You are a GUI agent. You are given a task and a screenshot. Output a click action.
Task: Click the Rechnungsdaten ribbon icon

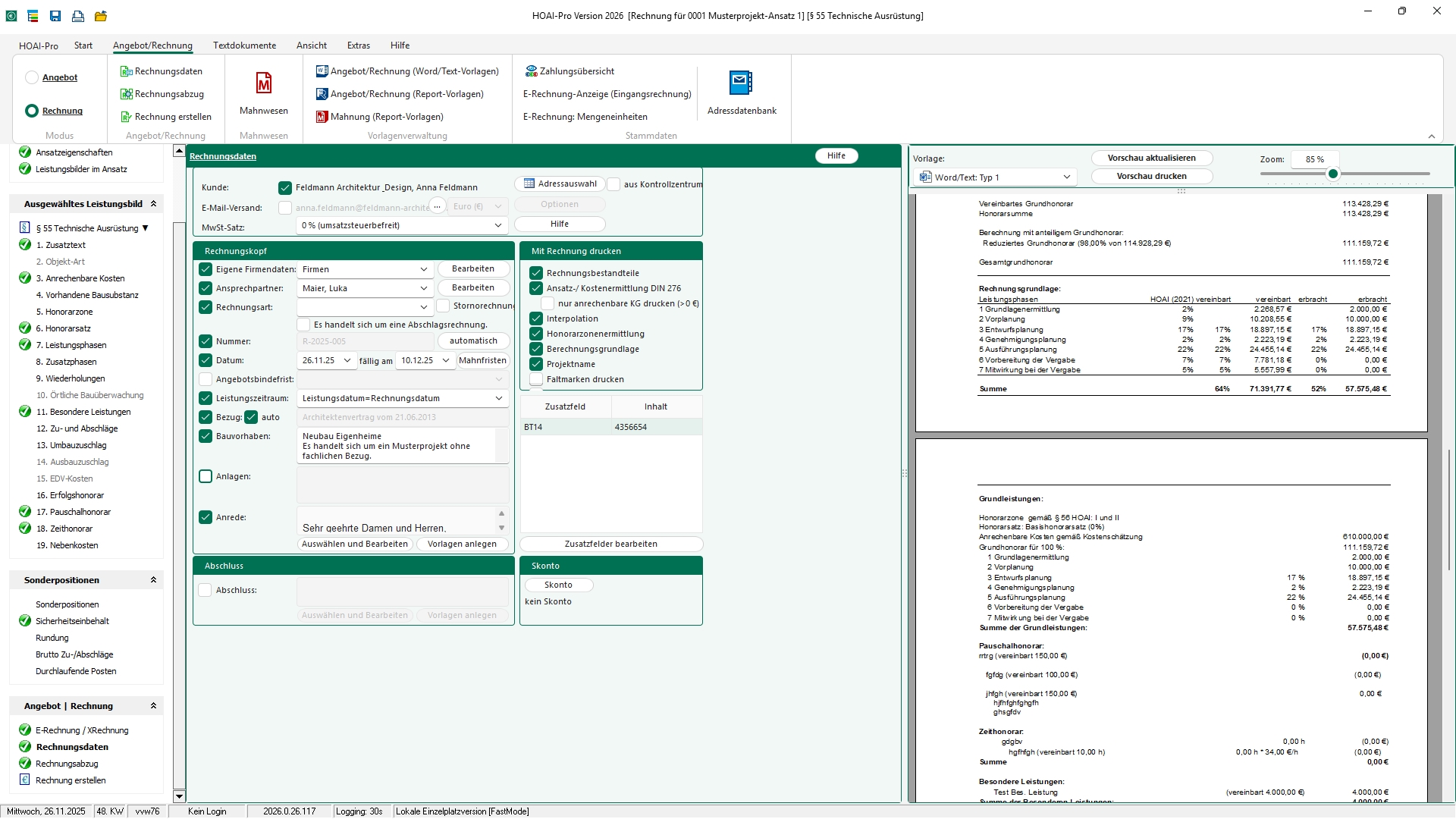pyautogui.click(x=126, y=71)
